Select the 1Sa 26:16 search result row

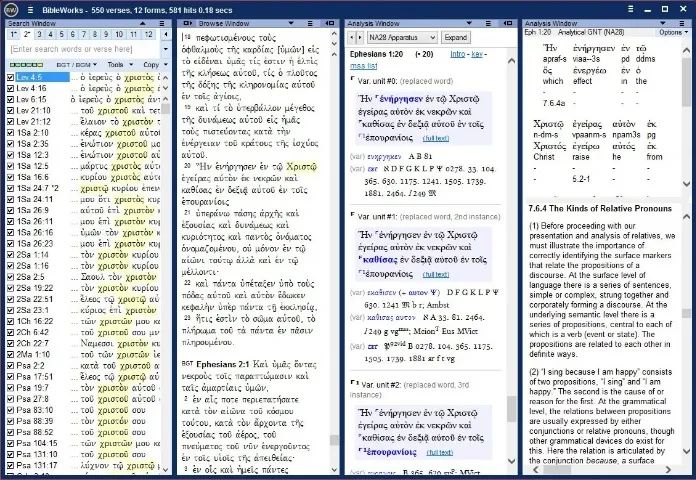(x=84, y=233)
